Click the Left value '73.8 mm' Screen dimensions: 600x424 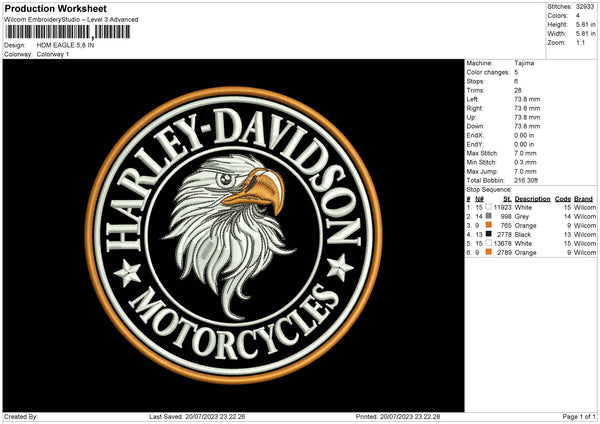pos(527,99)
